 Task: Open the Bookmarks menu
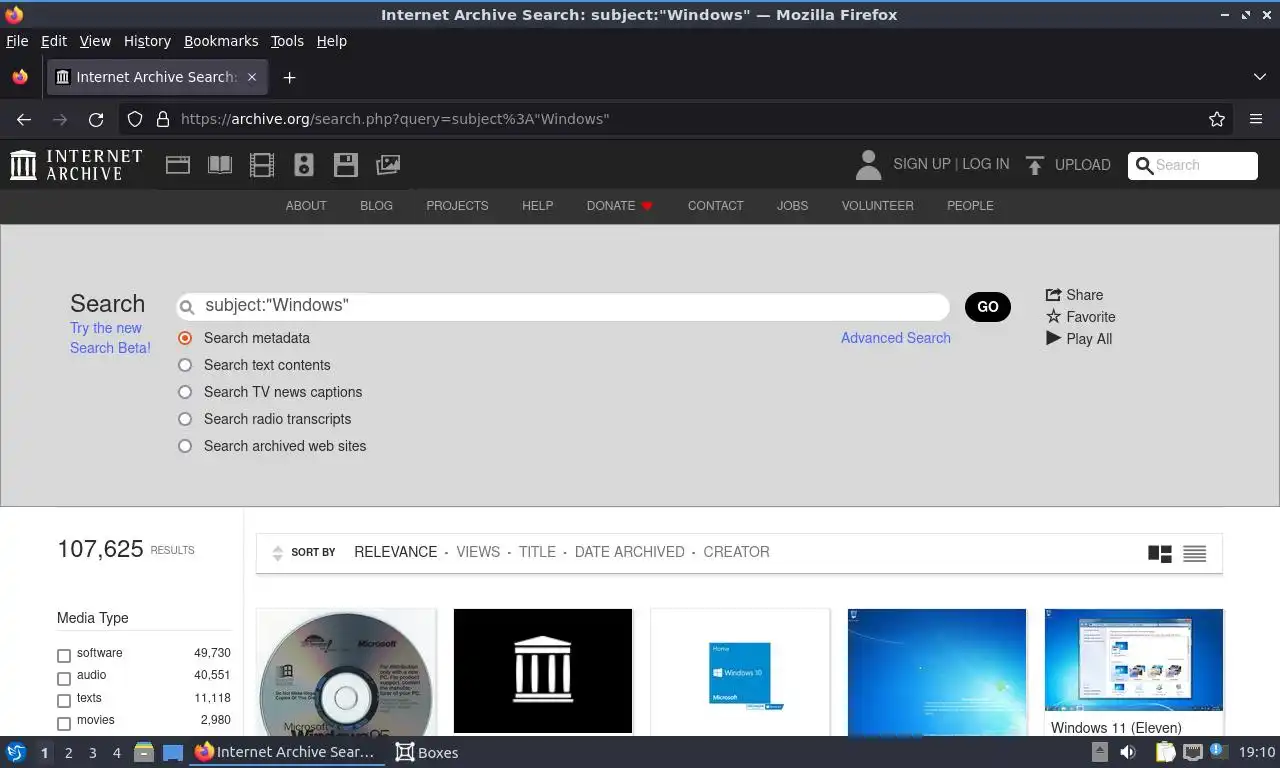[x=221, y=41]
